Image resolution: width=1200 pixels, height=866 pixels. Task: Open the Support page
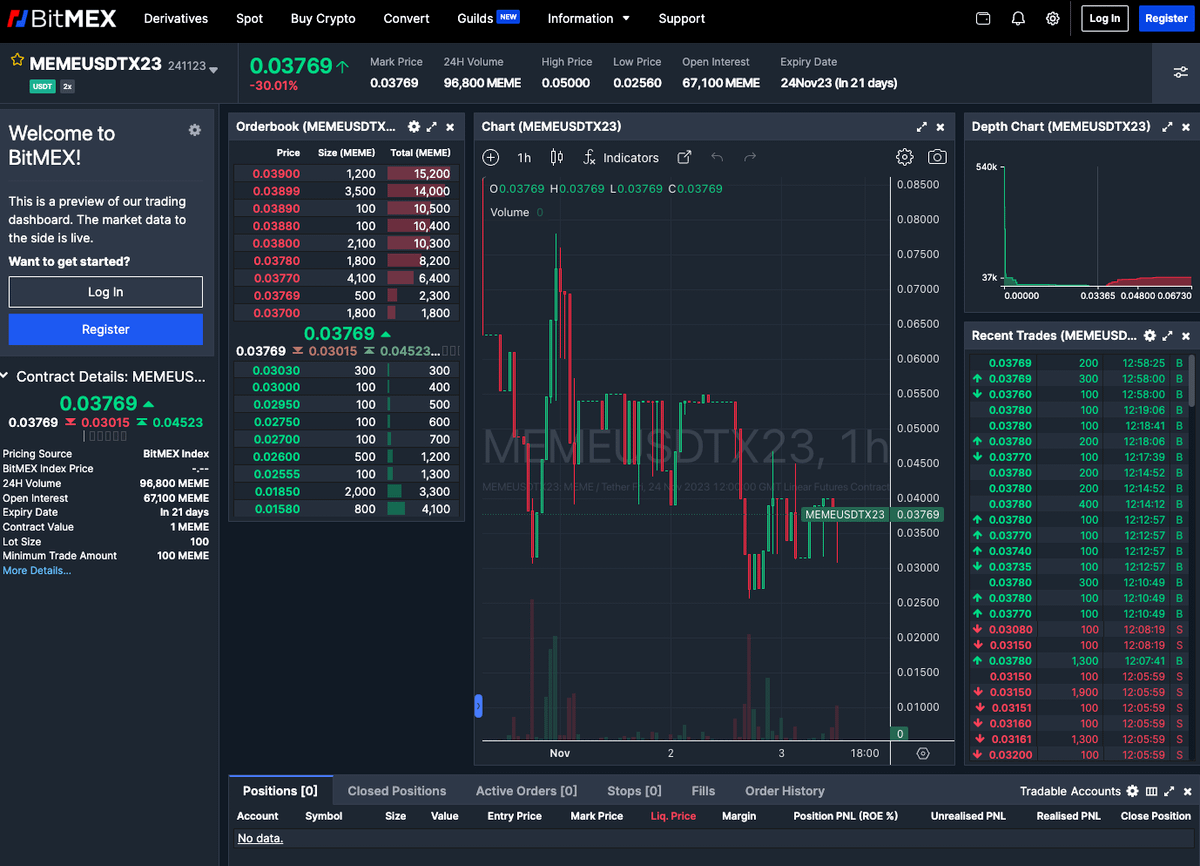click(682, 18)
